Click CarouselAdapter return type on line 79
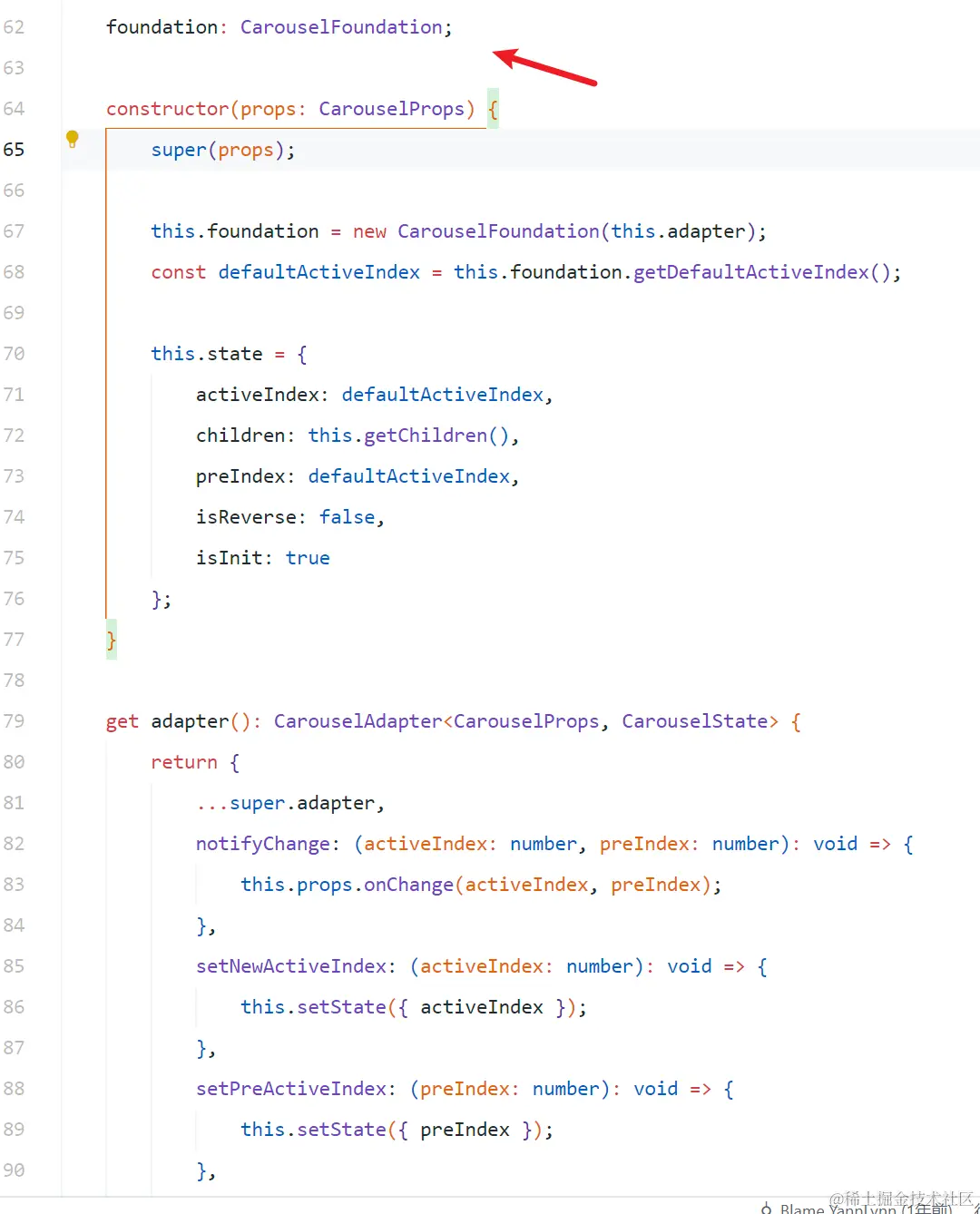The height and width of the screenshot is (1214, 980). 358,721
